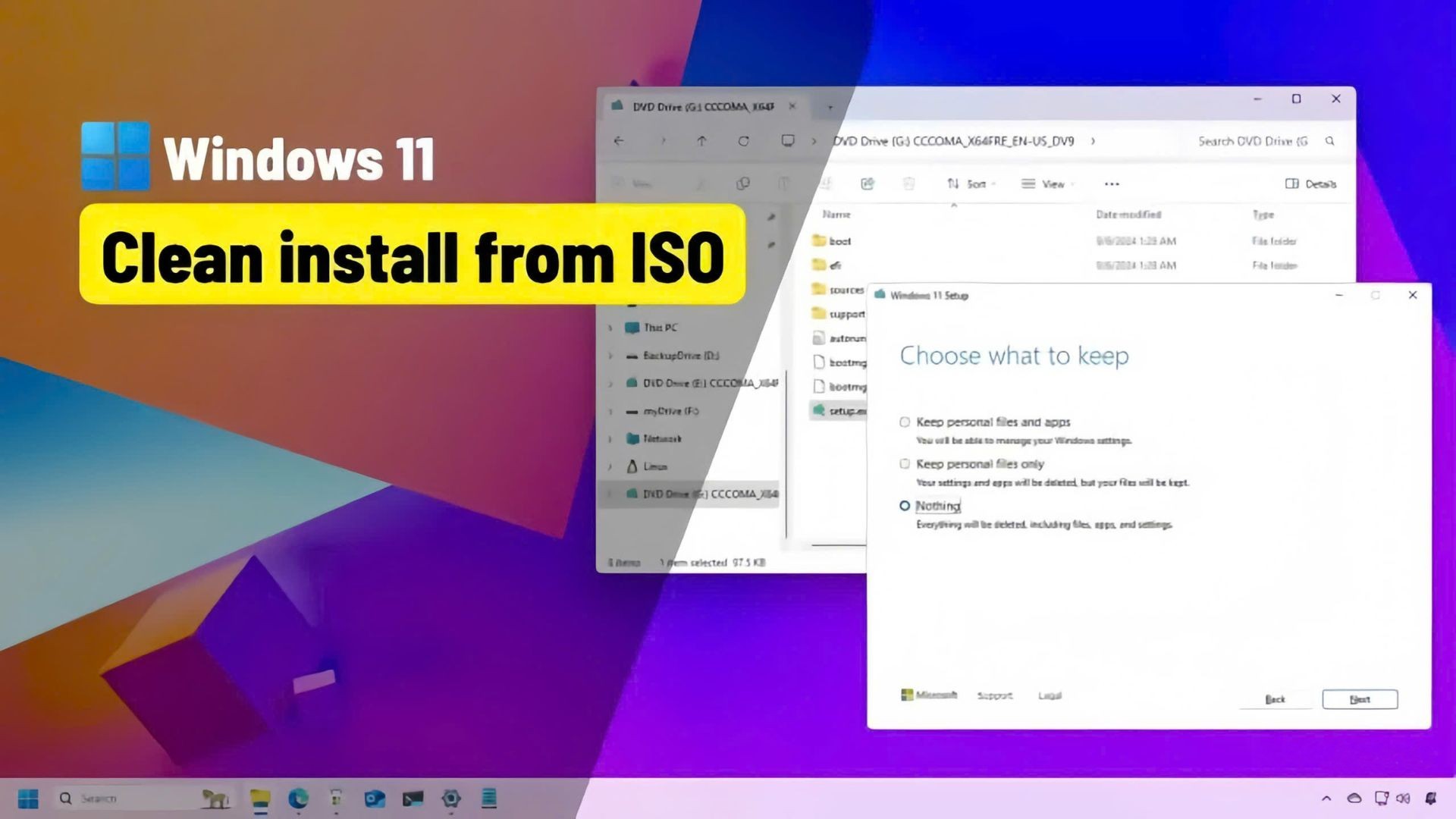Select the Nothing radio option
The width and height of the screenshot is (1456, 819).
(905, 506)
